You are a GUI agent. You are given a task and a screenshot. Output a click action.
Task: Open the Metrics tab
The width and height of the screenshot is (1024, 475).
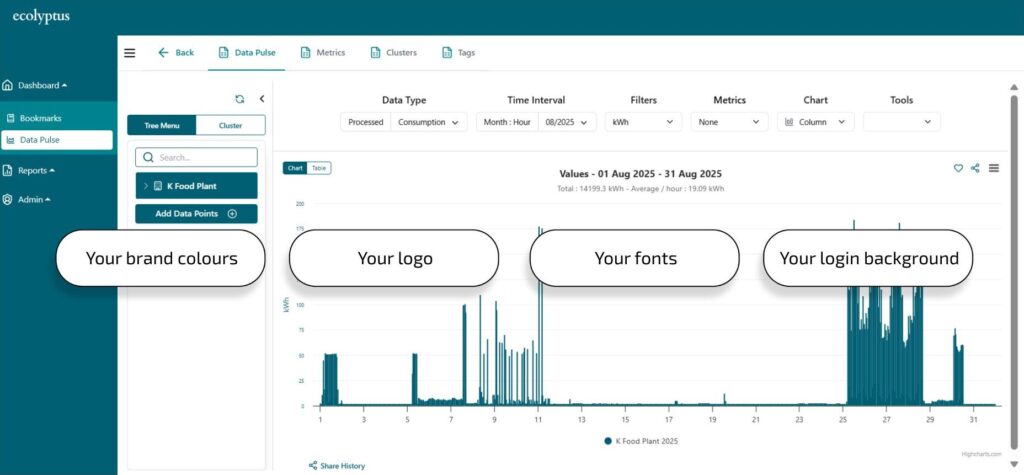click(323, 53)
